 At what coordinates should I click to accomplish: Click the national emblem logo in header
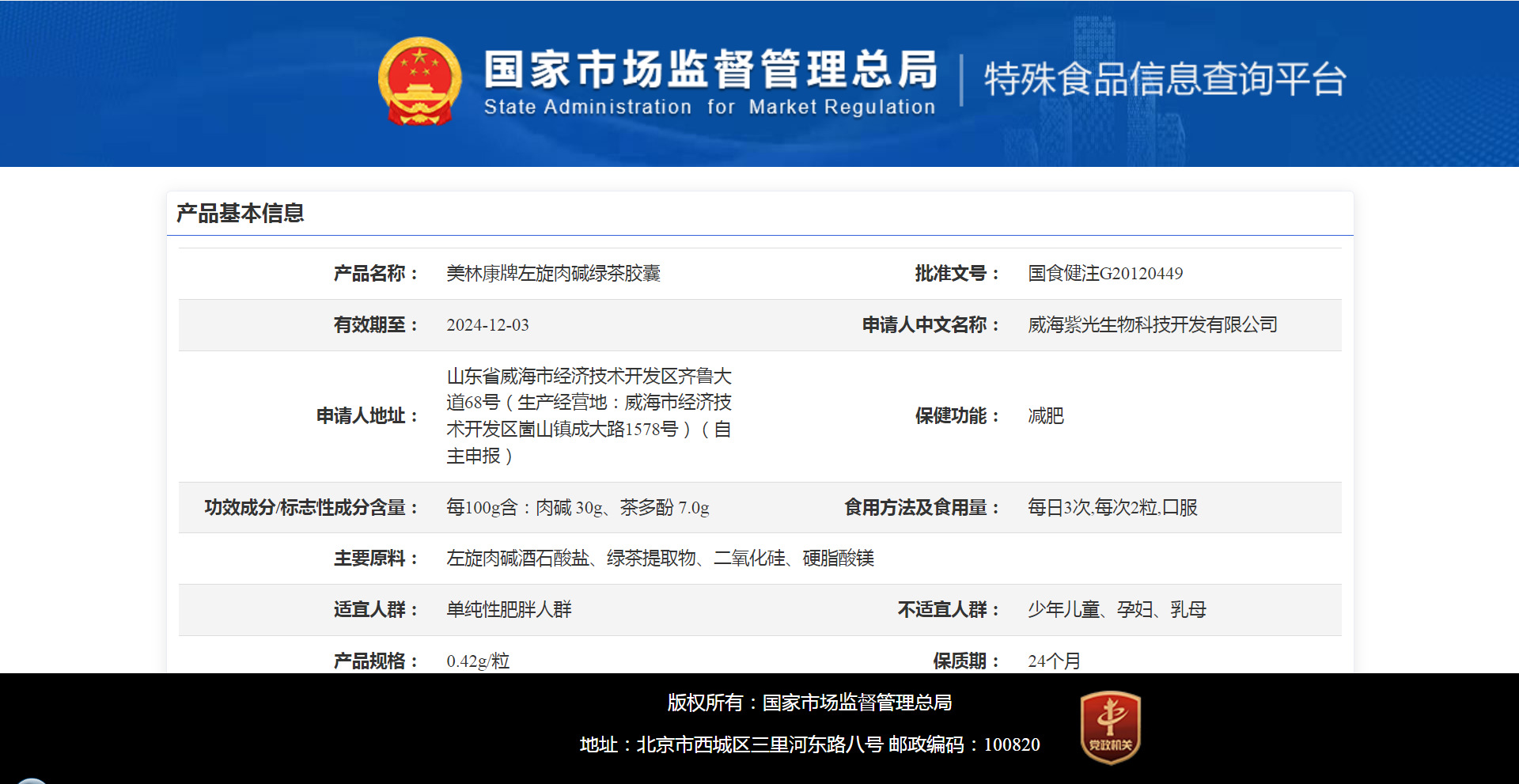419,81
